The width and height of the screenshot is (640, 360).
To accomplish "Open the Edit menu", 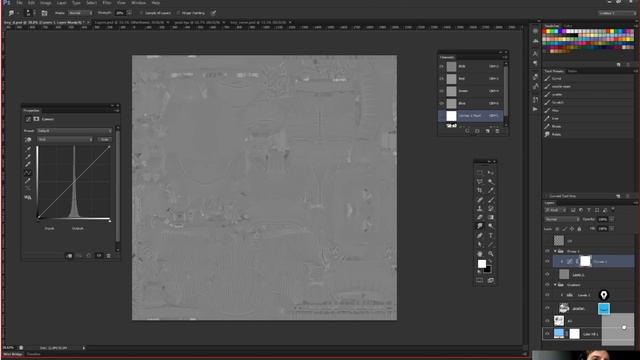I will click(31, 3).
